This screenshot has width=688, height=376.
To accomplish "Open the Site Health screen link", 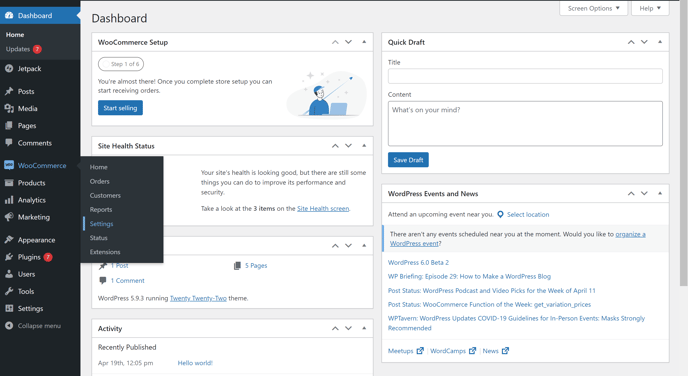I will (x=323, y=208).
